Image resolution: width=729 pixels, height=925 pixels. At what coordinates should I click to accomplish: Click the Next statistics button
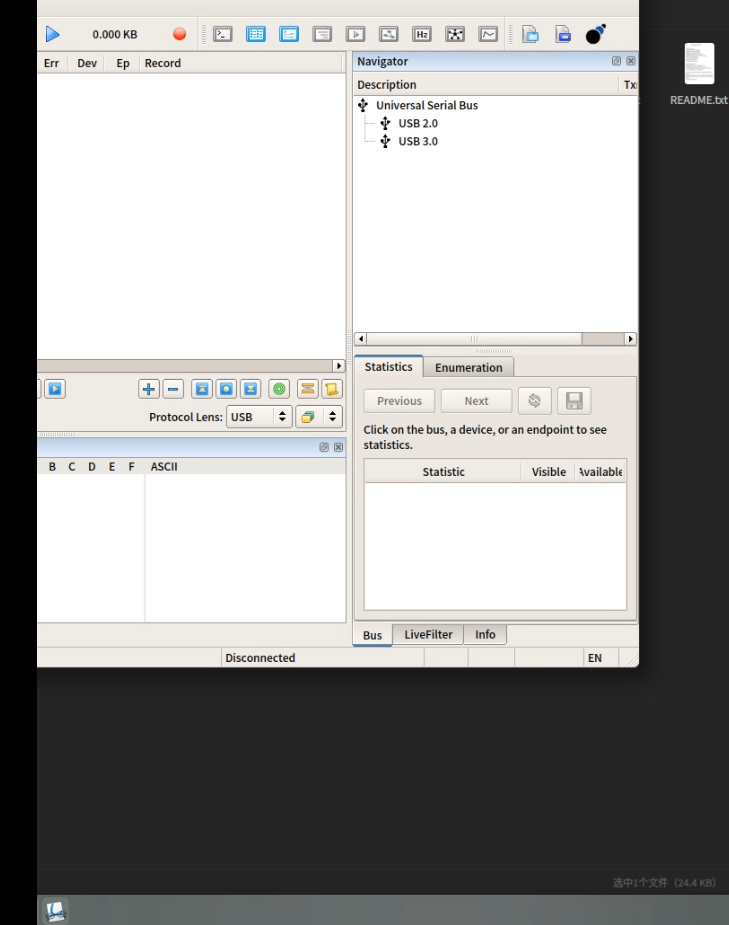tap(477, 401)
